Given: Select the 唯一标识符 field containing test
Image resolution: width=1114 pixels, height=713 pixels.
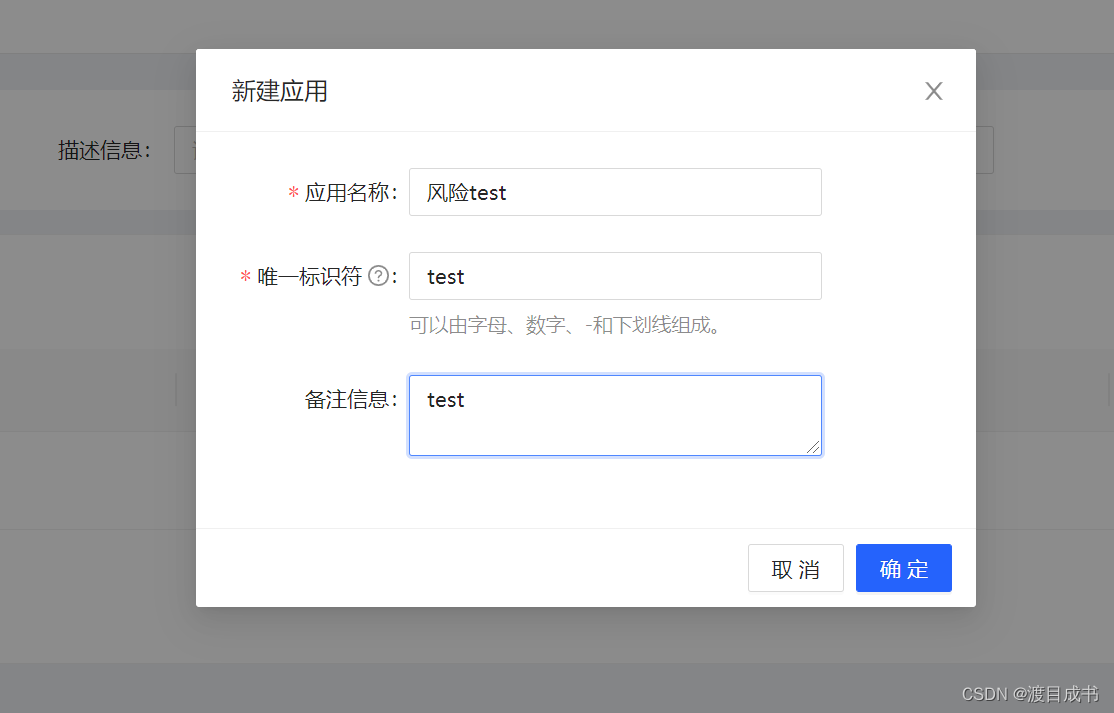Looking at the screenshot, I should (x=615, y=276).
